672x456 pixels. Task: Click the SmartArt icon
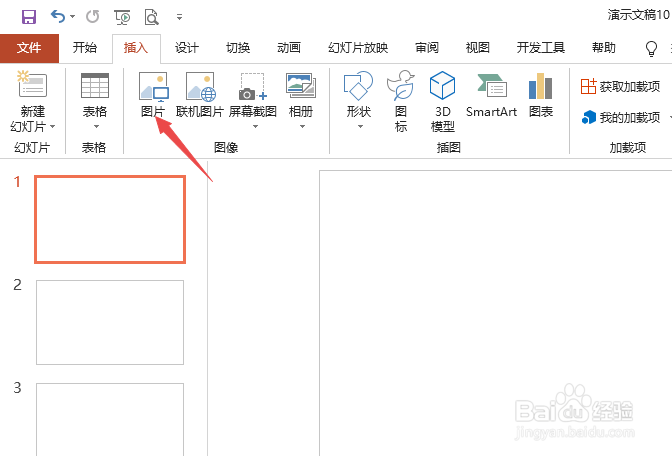click(x=492, y=86)
